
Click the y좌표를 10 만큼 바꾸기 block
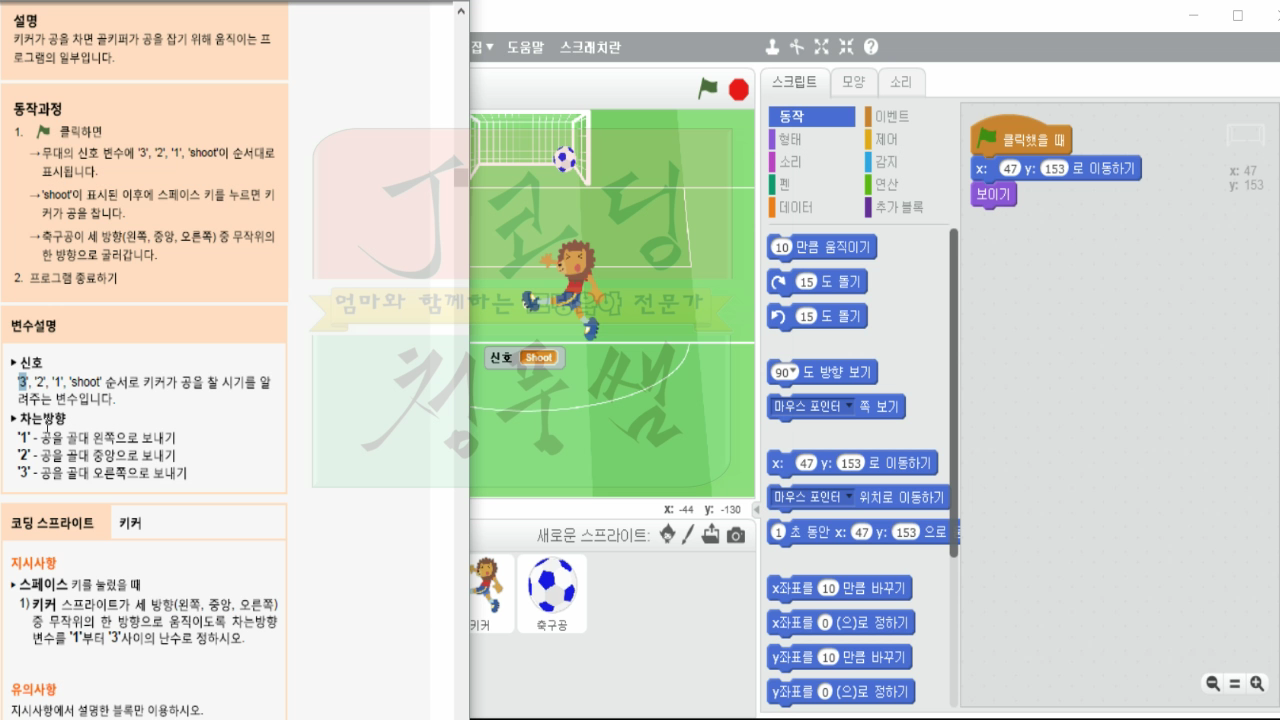[841, 657]
